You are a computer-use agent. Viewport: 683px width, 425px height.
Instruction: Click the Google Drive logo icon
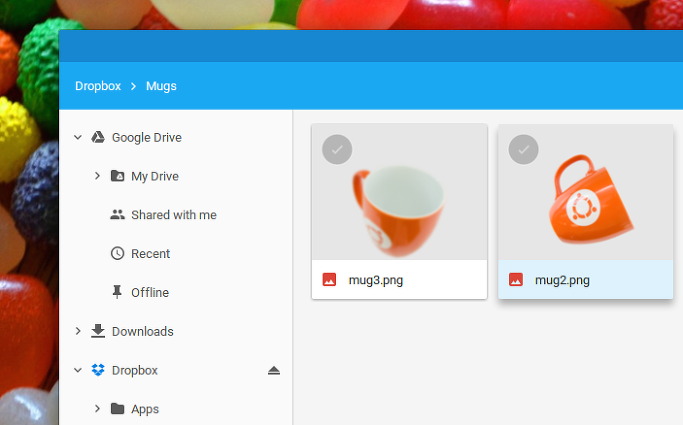click(x=98, y=138)
